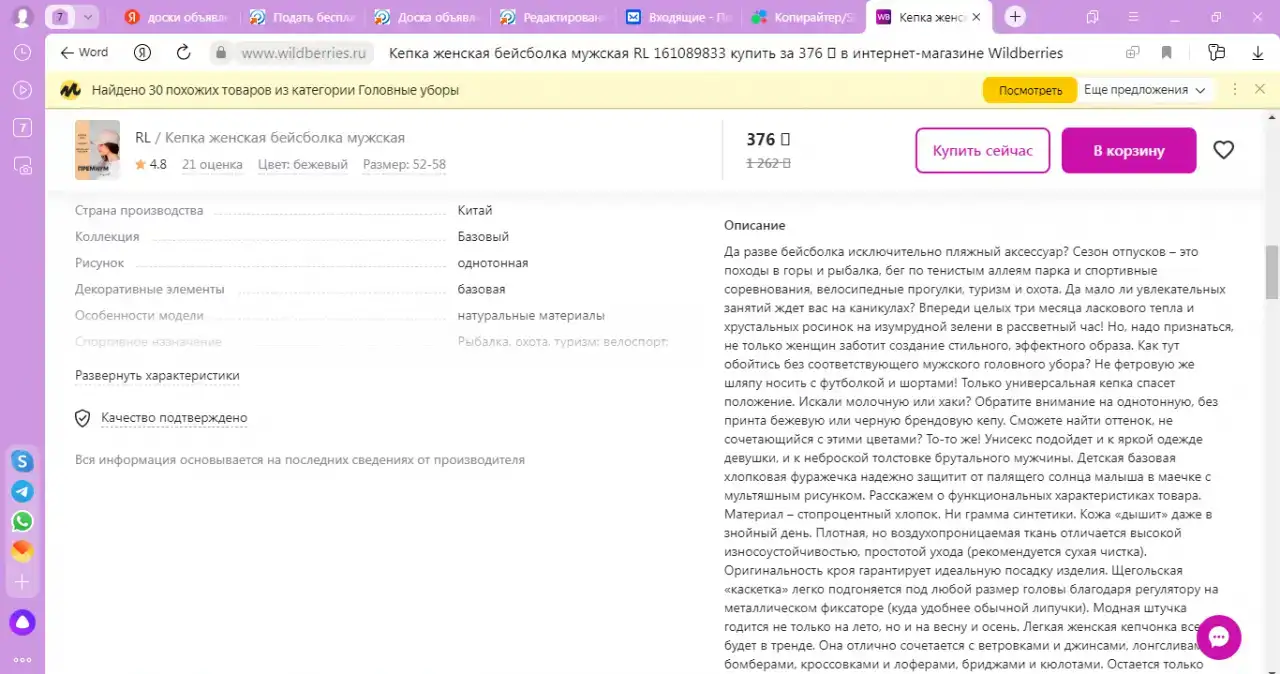1280x674 pixels.
Task: Close the active Wildberries tab
Action: pyautogui.click(x=976, y=17)
